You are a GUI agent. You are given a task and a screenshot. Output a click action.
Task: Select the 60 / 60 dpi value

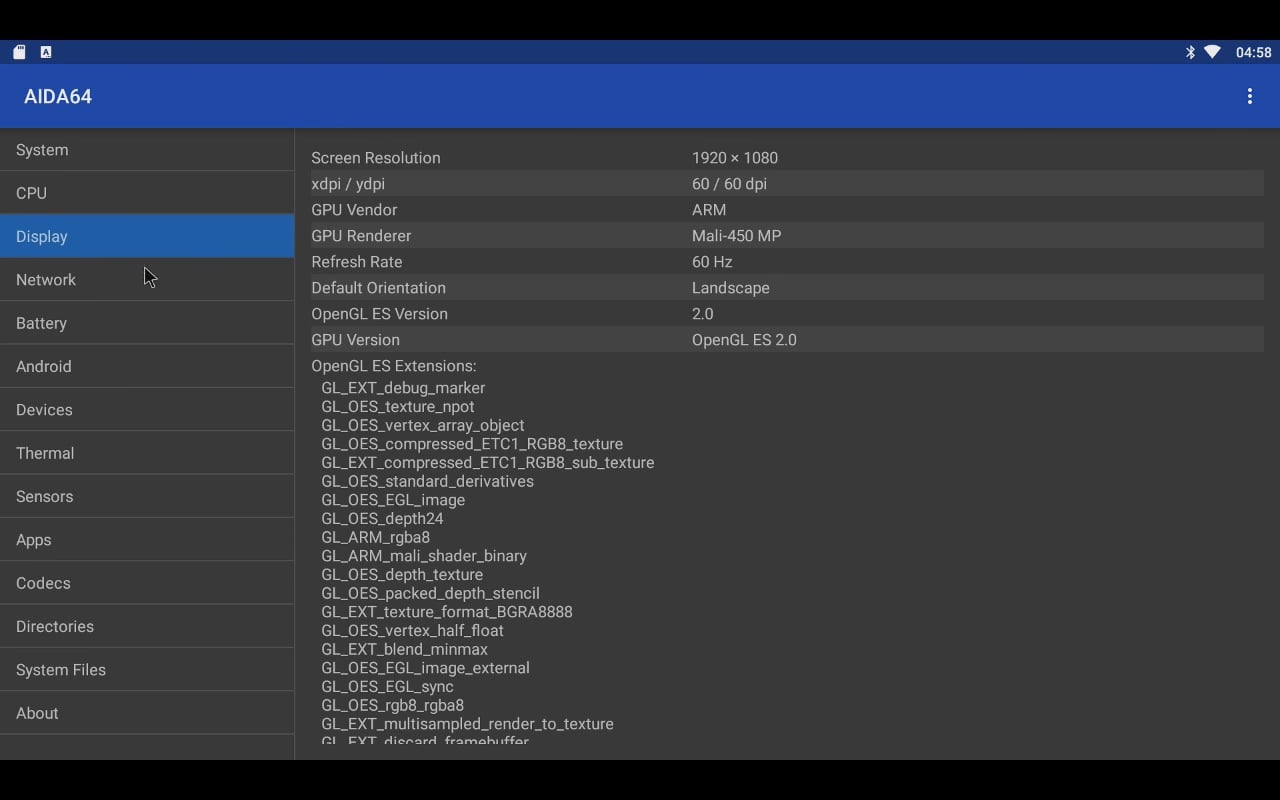pyautogui.click(x=730, y=184)
